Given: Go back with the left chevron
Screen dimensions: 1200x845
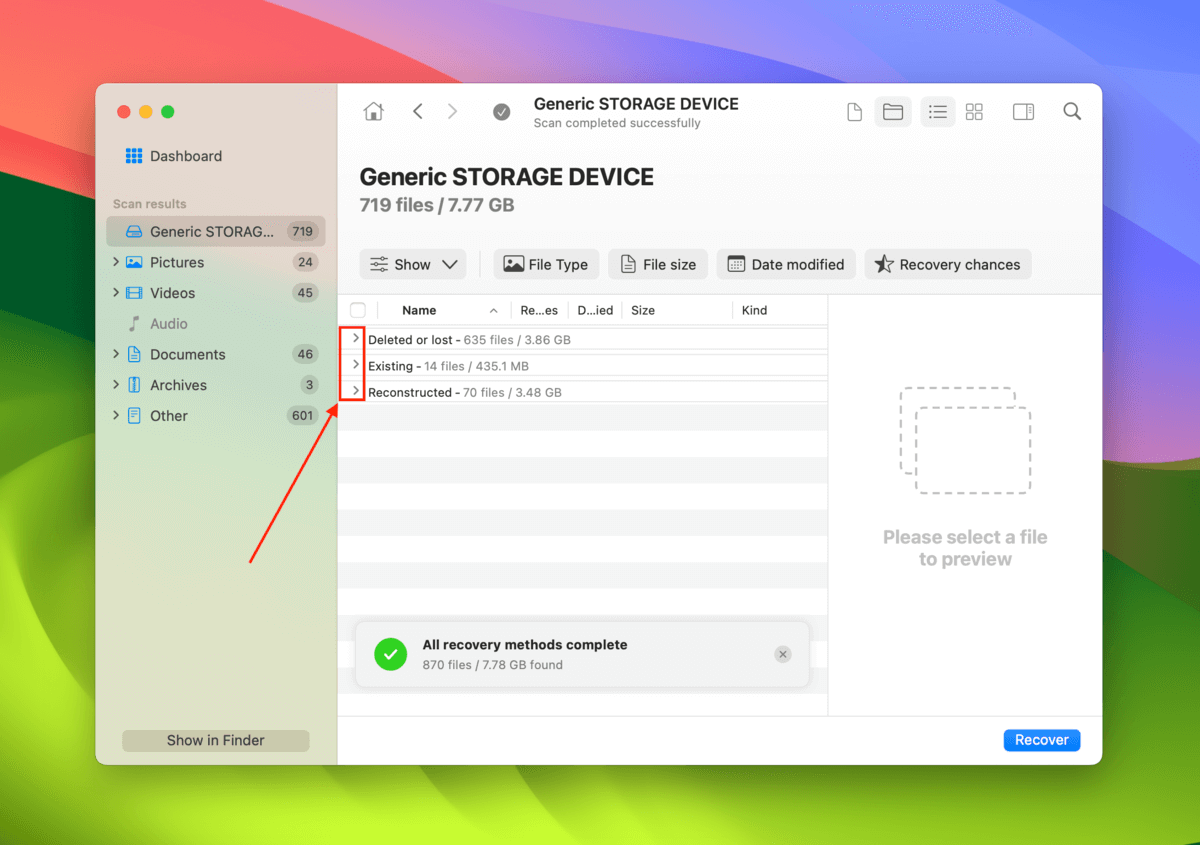Looking at the screenshot, I should pos(418,112).
